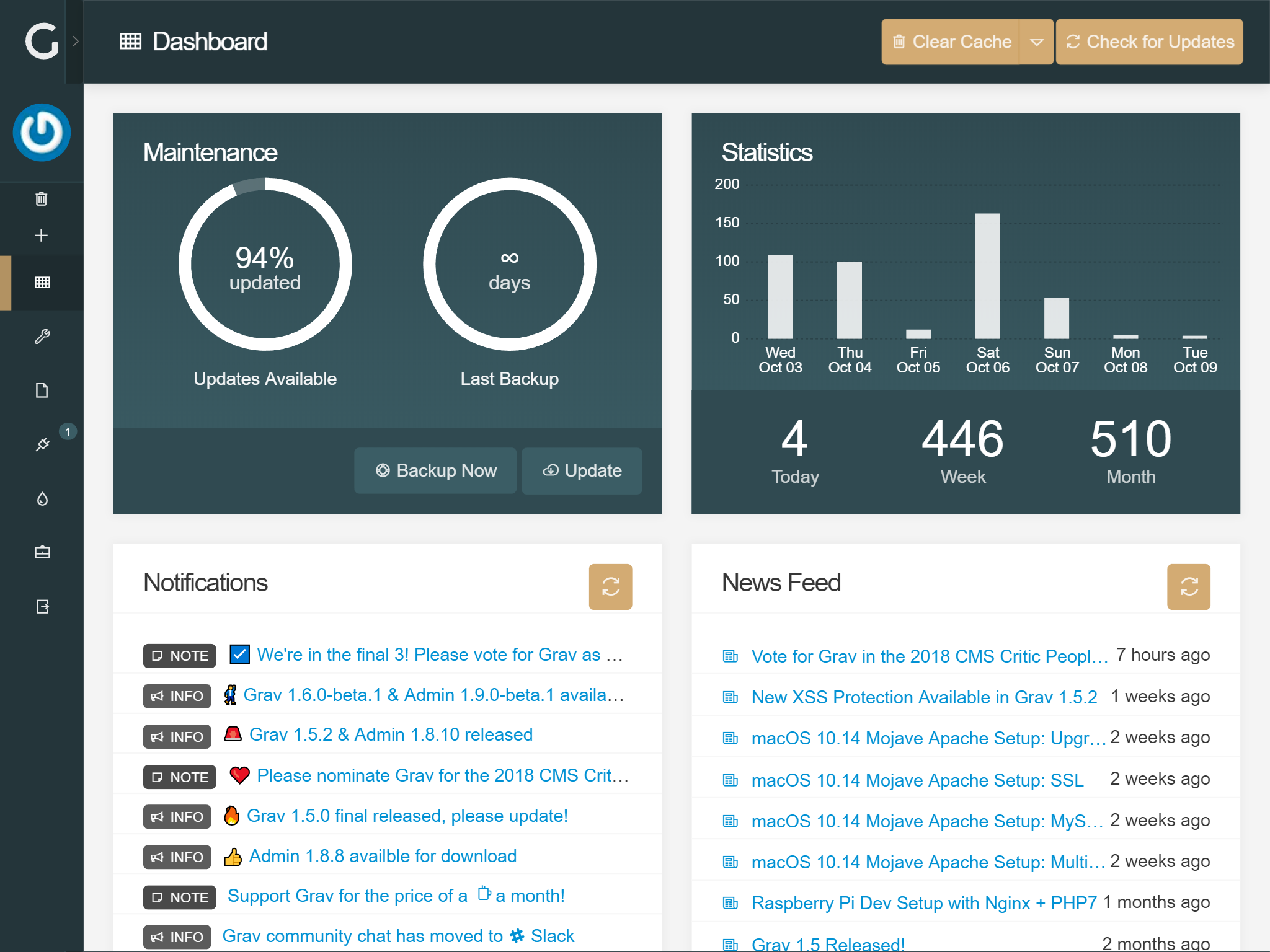Open Plugins via plug icon
The height and width of the screenshot is (952, 1270).
tap(42, 444)
